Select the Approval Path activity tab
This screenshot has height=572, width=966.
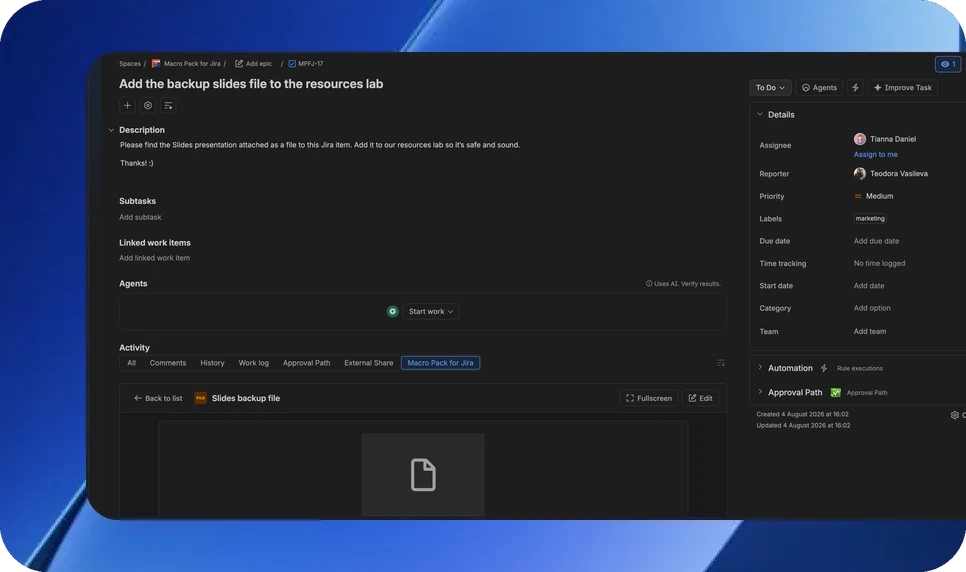tap(306, 363)
